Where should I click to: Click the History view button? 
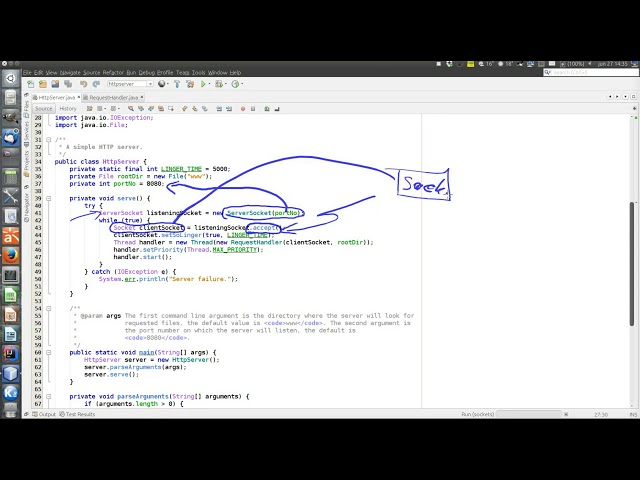point(68,109)
